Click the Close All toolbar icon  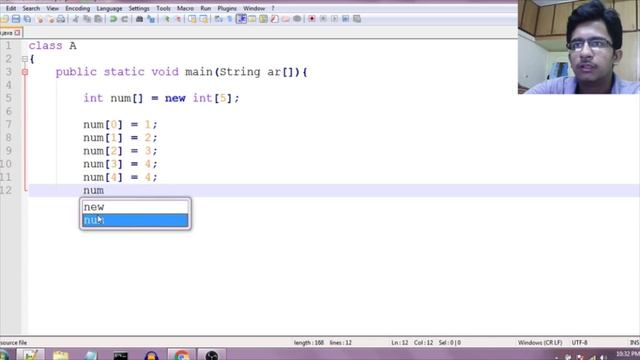click(x=50, y=19)
